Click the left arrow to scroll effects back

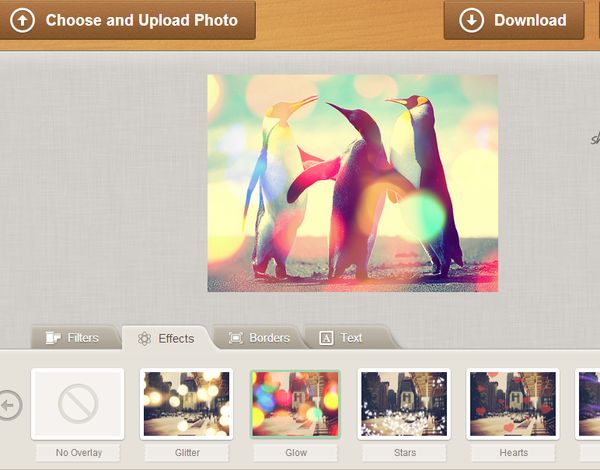[10, 405]
